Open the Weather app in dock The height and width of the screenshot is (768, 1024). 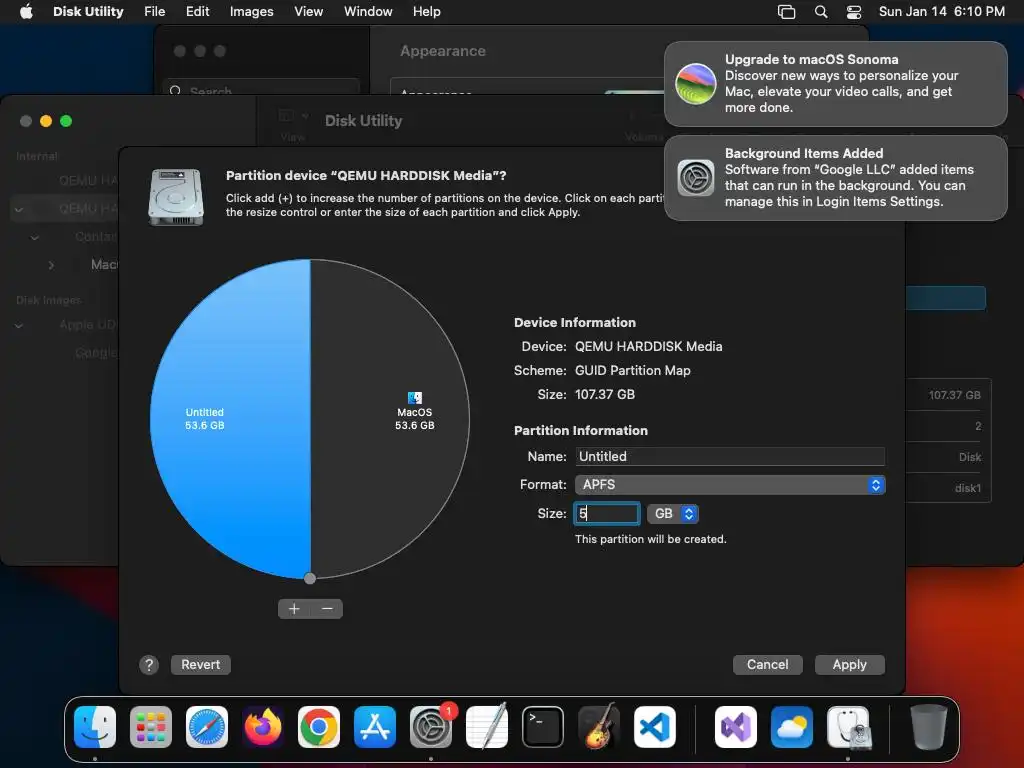coord(792,726)
